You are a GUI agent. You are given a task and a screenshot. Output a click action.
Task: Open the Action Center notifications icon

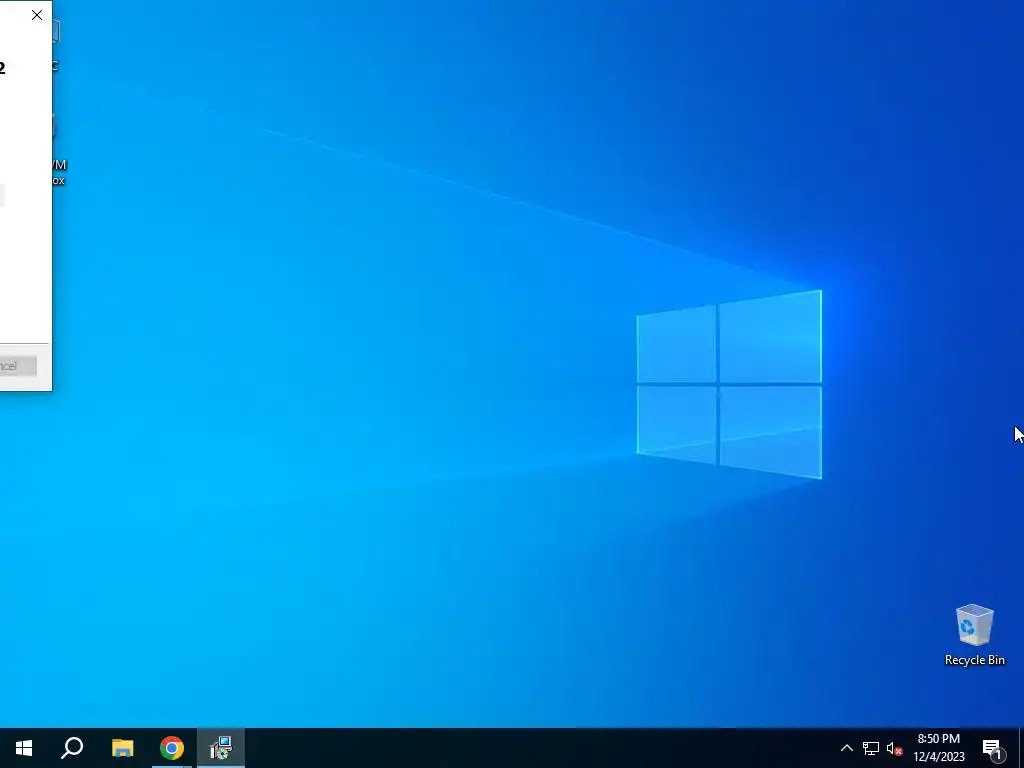tap(992, 748)
